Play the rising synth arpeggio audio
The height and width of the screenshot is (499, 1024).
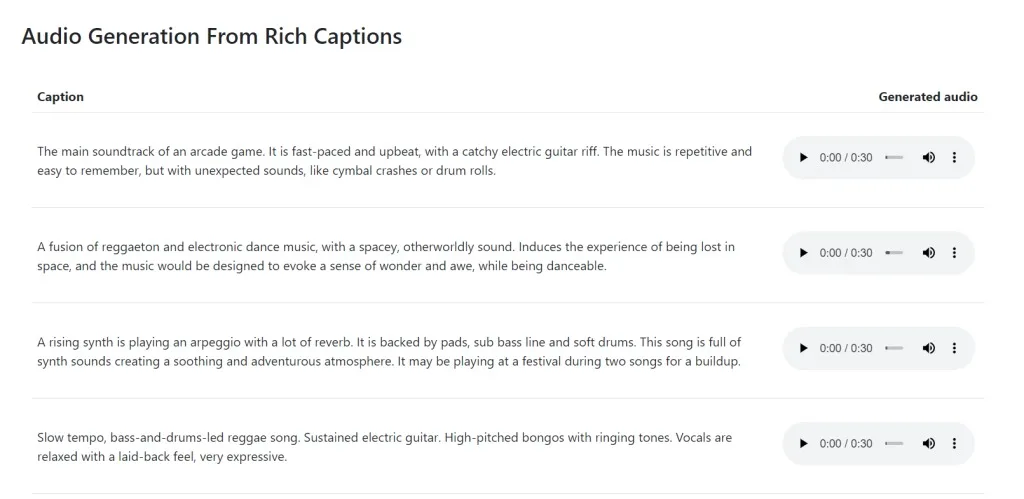pos(803,348)
